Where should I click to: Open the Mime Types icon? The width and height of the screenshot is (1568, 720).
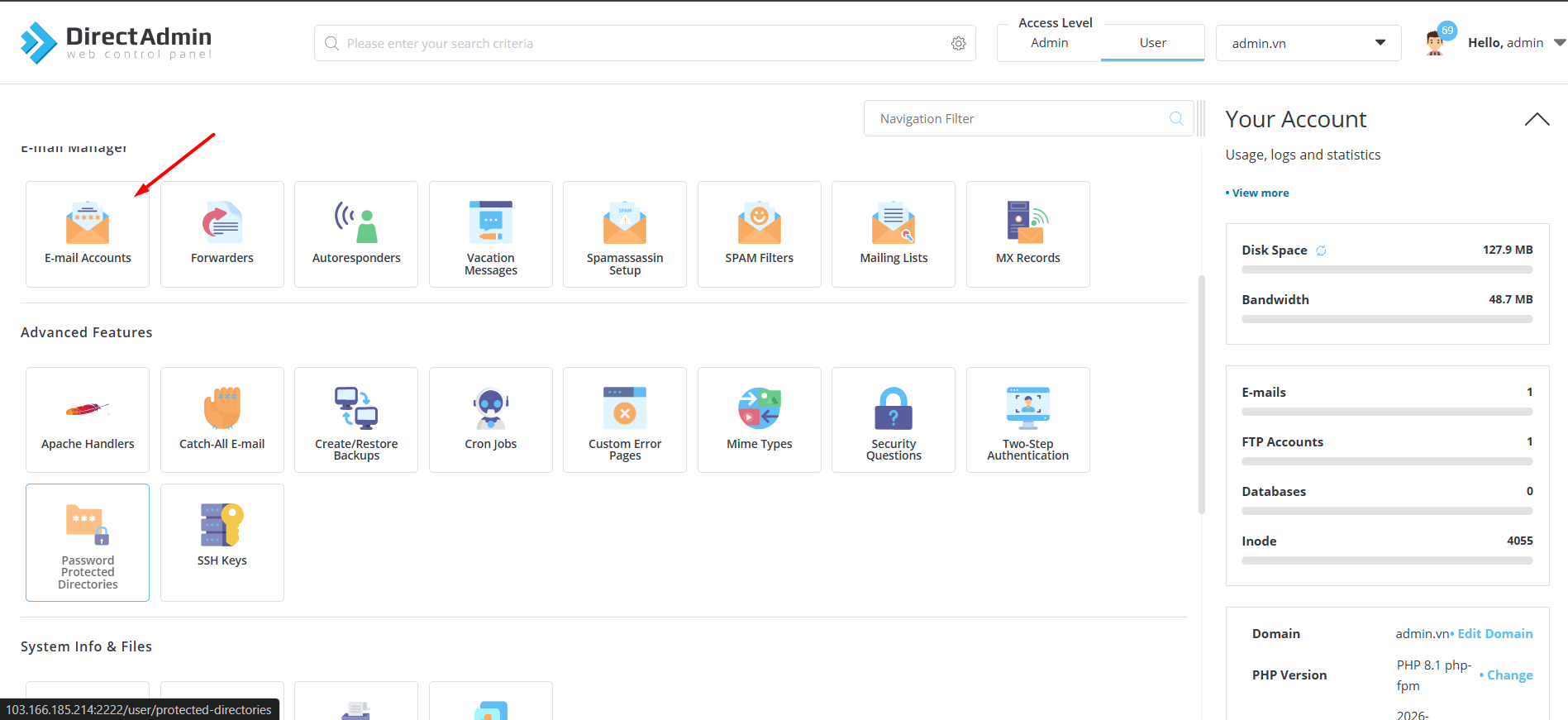pyautogui.click(x=759, y=420)
